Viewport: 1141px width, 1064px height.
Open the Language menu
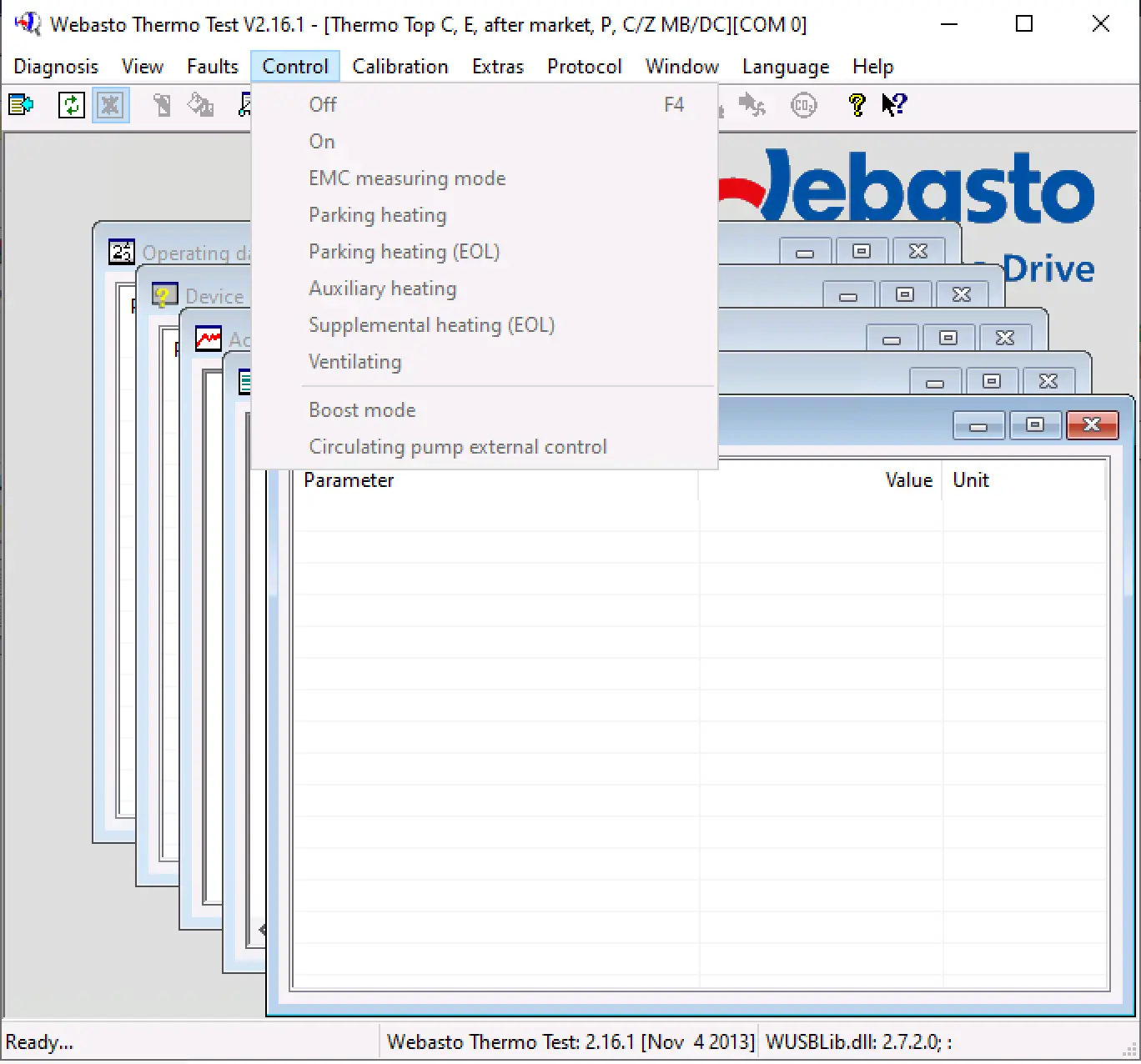(x=785, y=67)
